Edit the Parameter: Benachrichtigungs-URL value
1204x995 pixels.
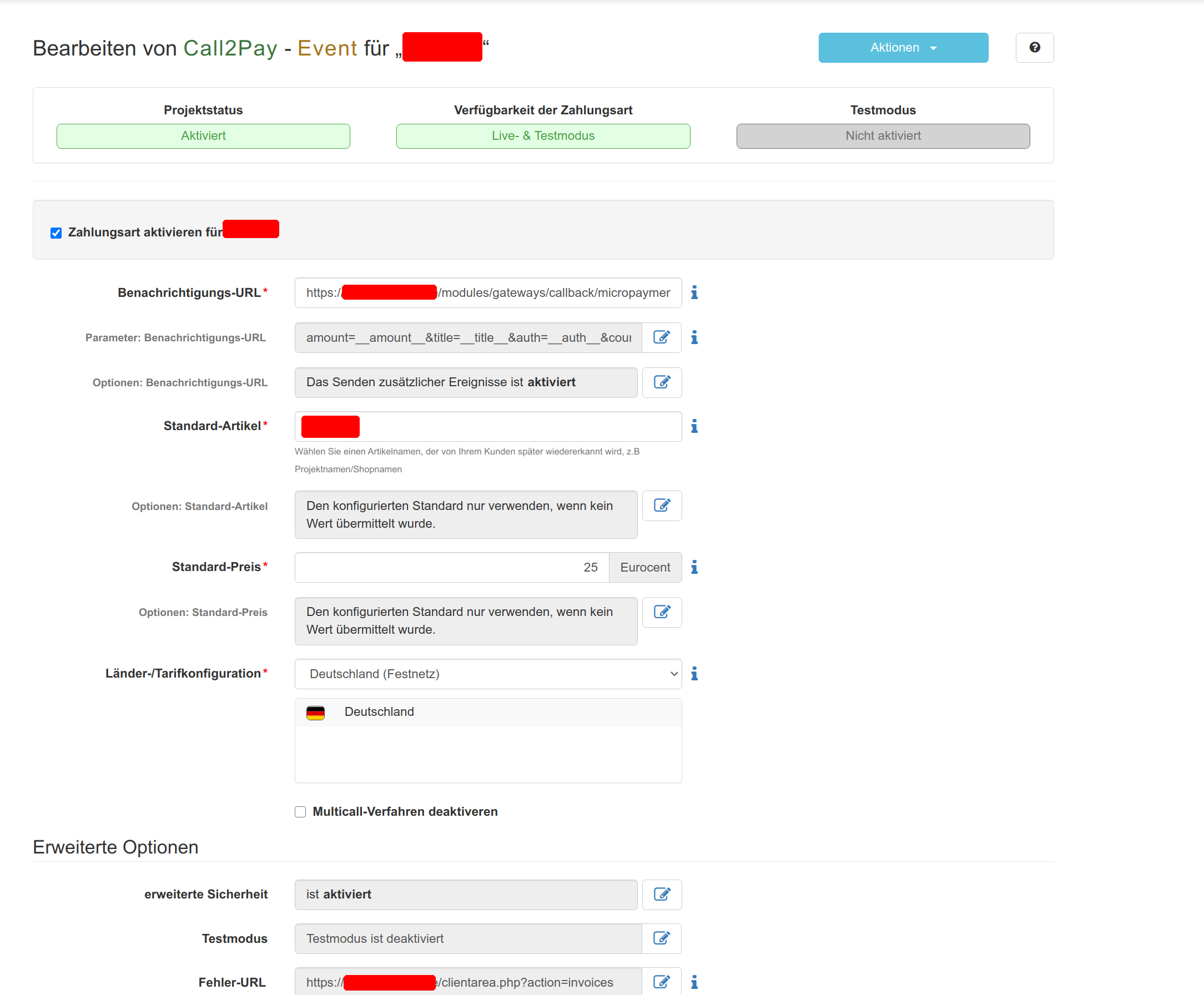pyautogui.click(x=662, y=337)
